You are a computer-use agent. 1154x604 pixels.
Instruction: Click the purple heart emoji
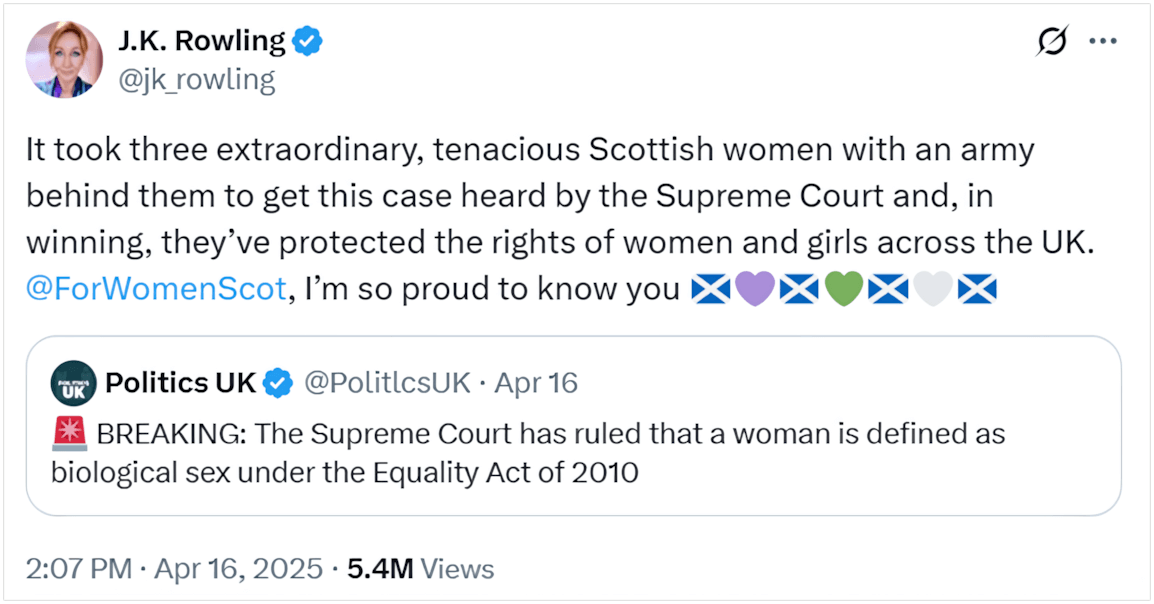point(753,291)
